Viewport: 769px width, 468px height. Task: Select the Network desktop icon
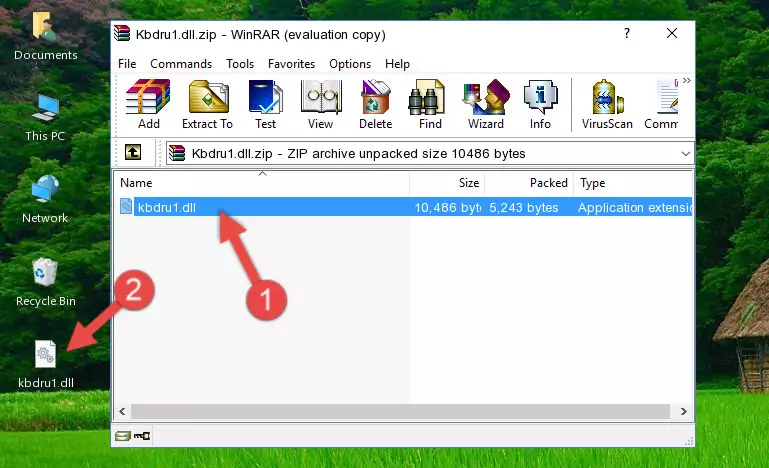[x=45, y=200]
